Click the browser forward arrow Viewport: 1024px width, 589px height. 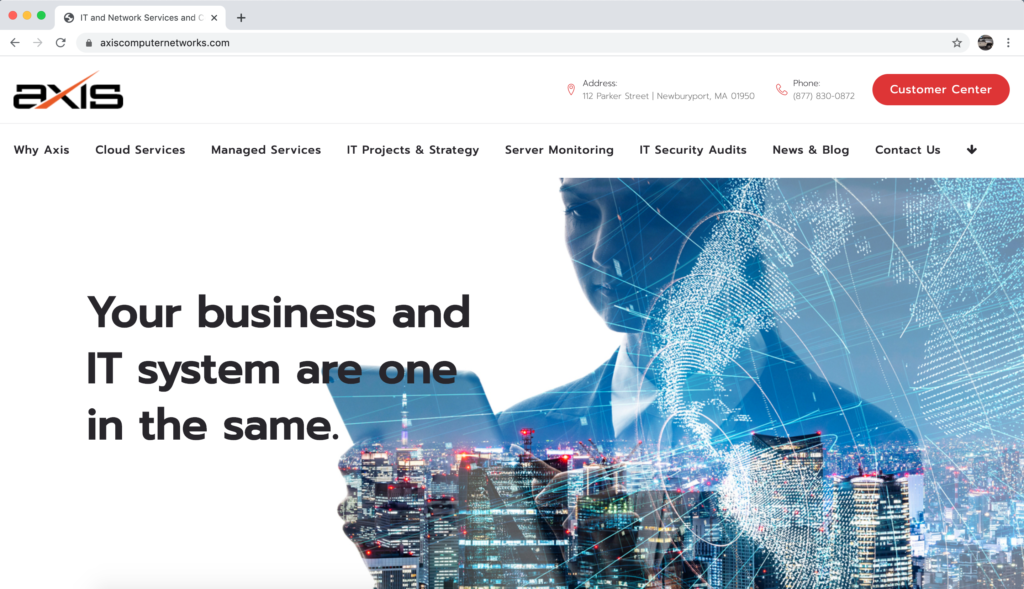coord(38,42)
